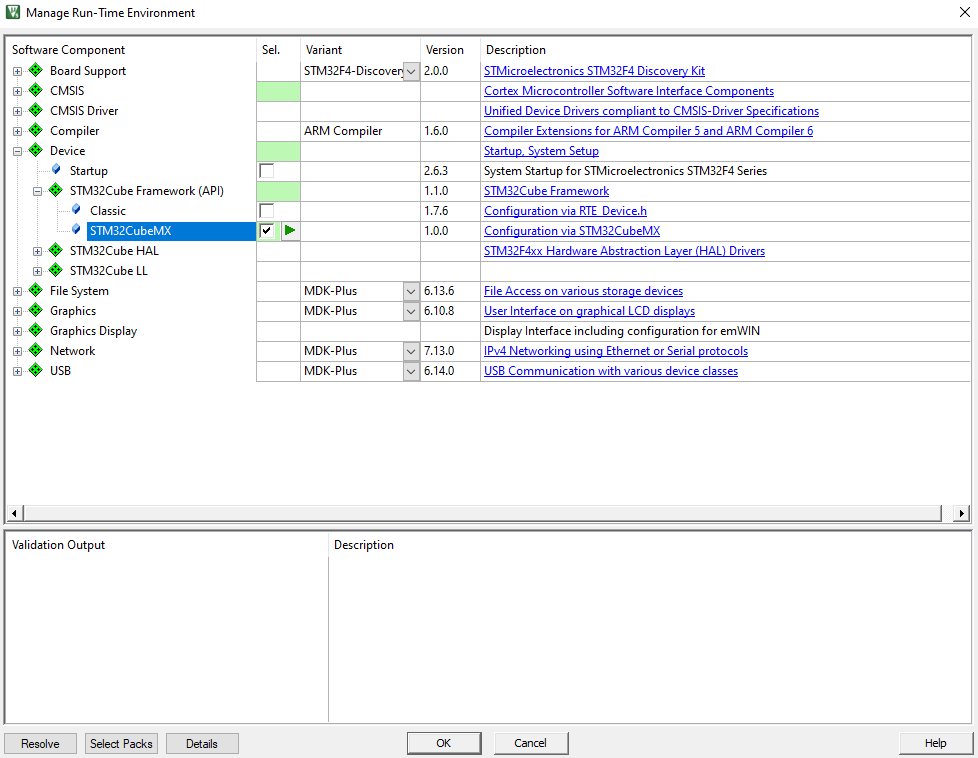Launch STM32CubeMX with green play button
The width and height of the screenshot is (978, 758).
(290, 230)
